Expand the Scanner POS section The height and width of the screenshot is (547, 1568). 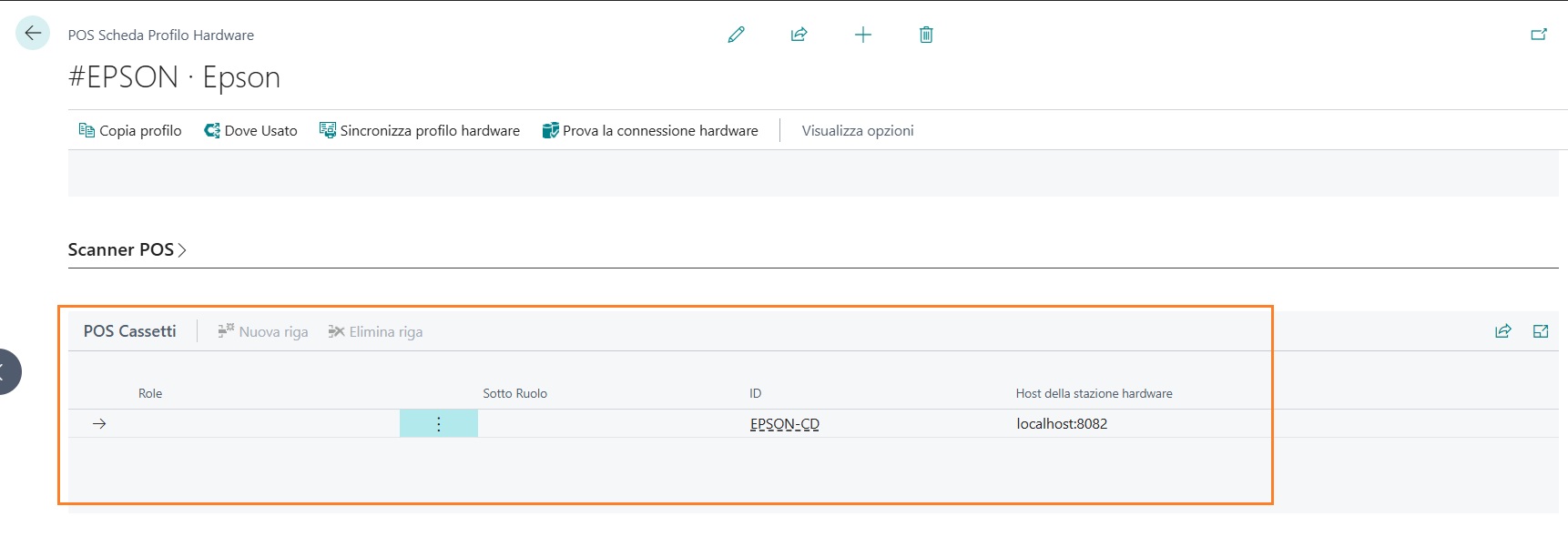point(127,249)
